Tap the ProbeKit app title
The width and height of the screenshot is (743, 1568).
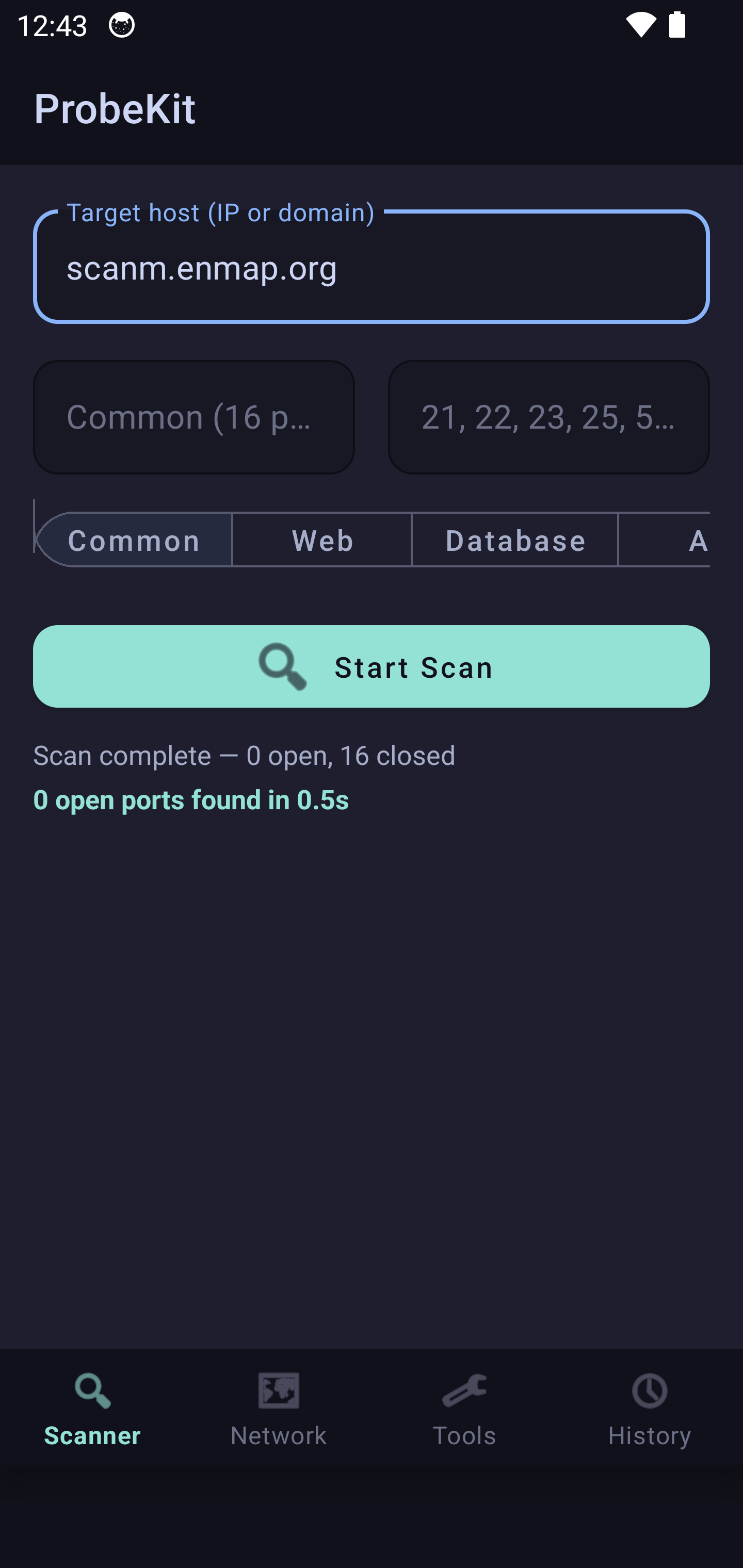pyautogui.click(x=115, y=109)
